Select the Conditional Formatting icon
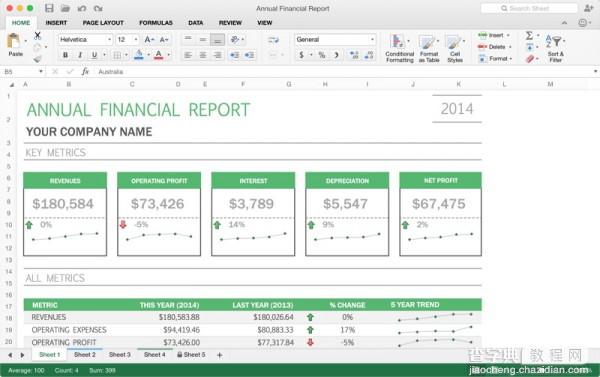The image size is (600, 377). coord(398,41)
